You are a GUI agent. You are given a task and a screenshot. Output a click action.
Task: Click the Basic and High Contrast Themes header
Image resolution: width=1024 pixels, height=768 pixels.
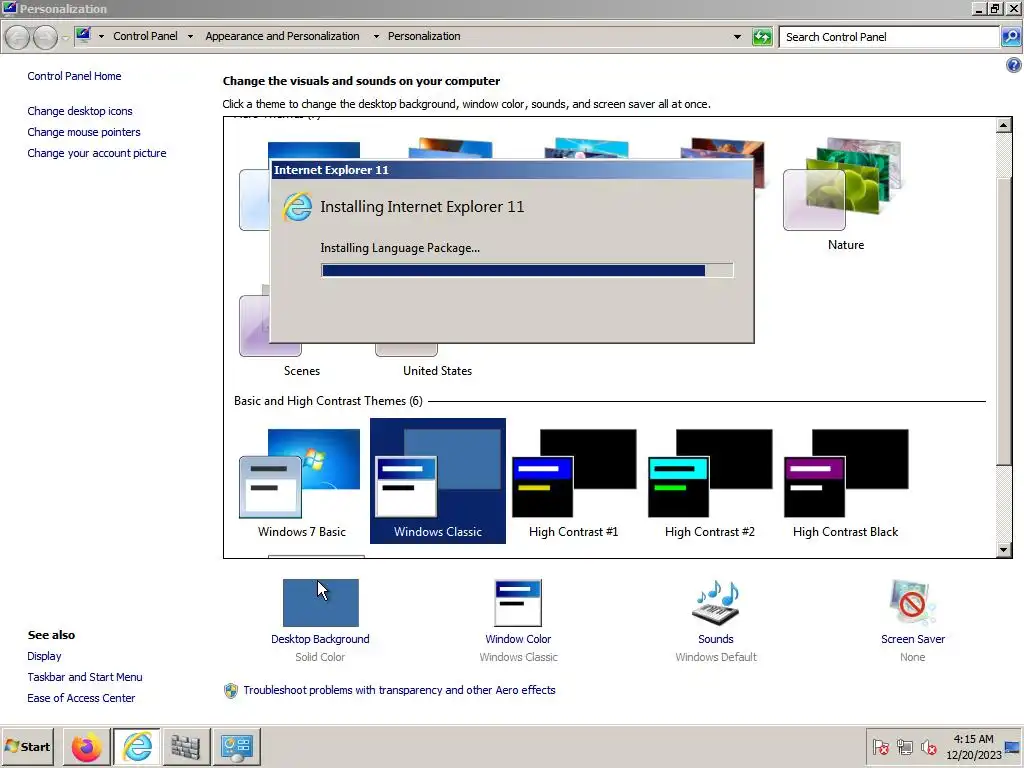(328, 400)
